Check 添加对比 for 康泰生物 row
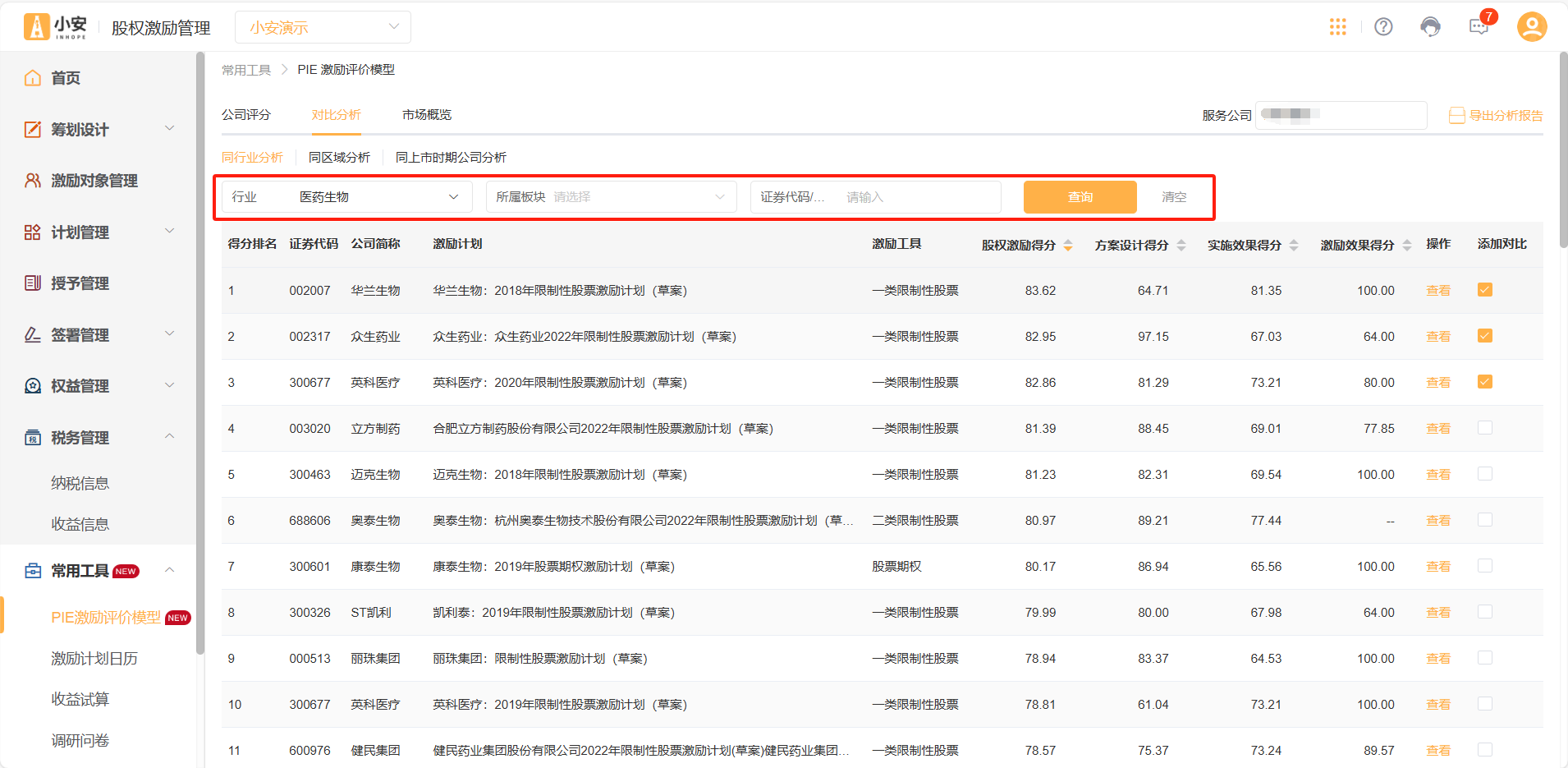 click(1485, 566)
